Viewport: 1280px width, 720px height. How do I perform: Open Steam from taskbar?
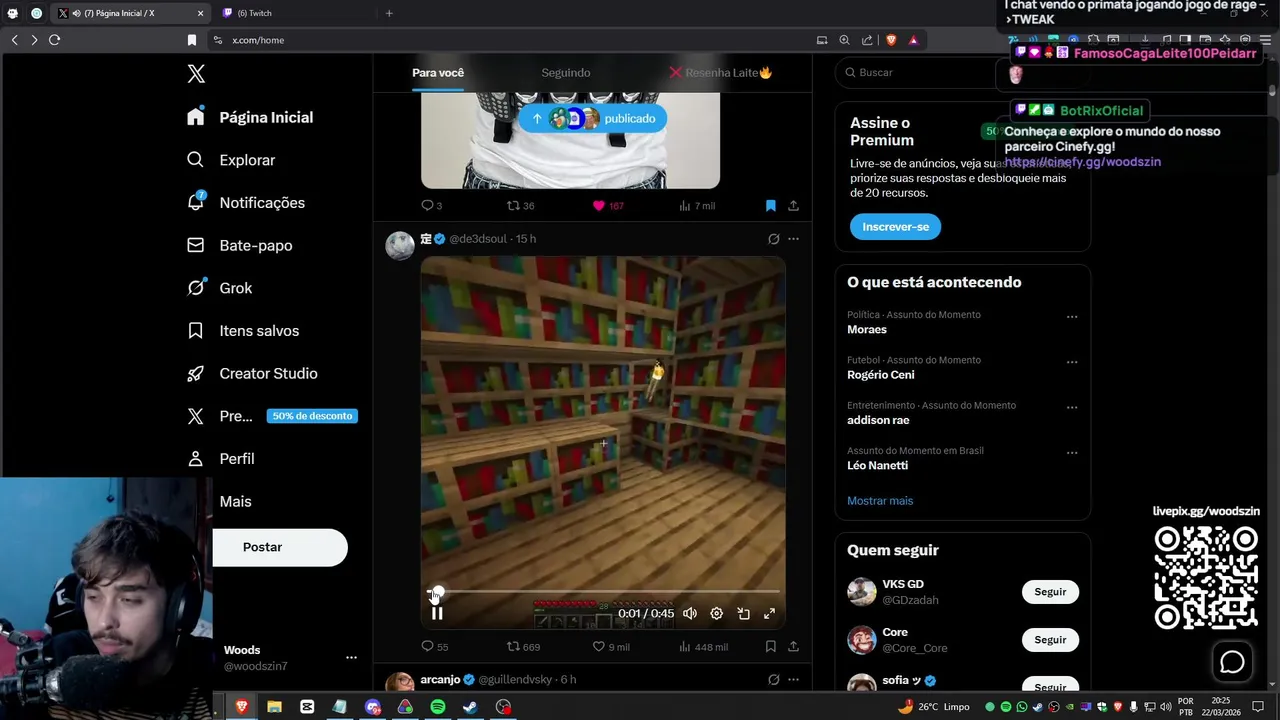(x=470, y=707)
